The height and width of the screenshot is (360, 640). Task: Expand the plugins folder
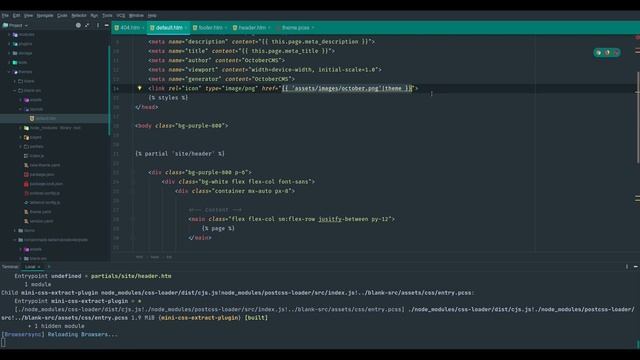(9, 44)
